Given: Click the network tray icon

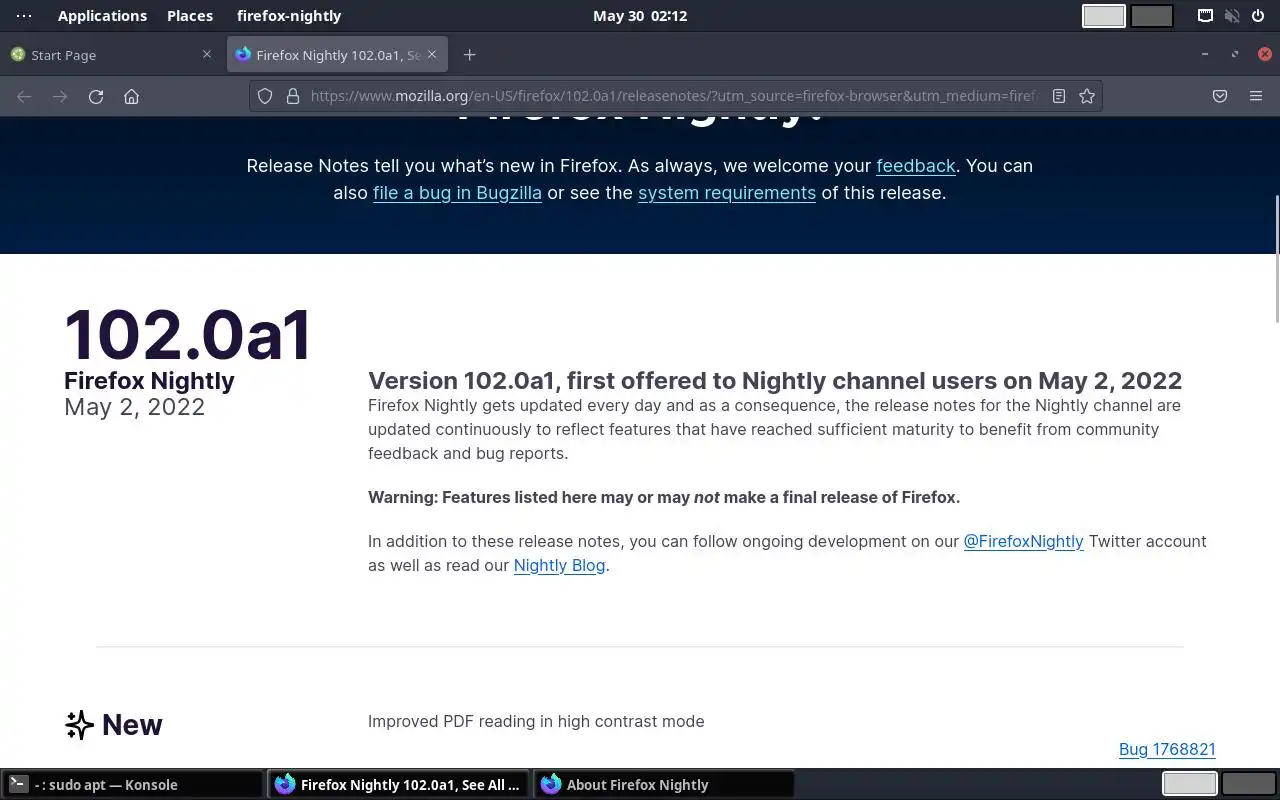Looking at the screenshot, I should [x=1206, y=16].
